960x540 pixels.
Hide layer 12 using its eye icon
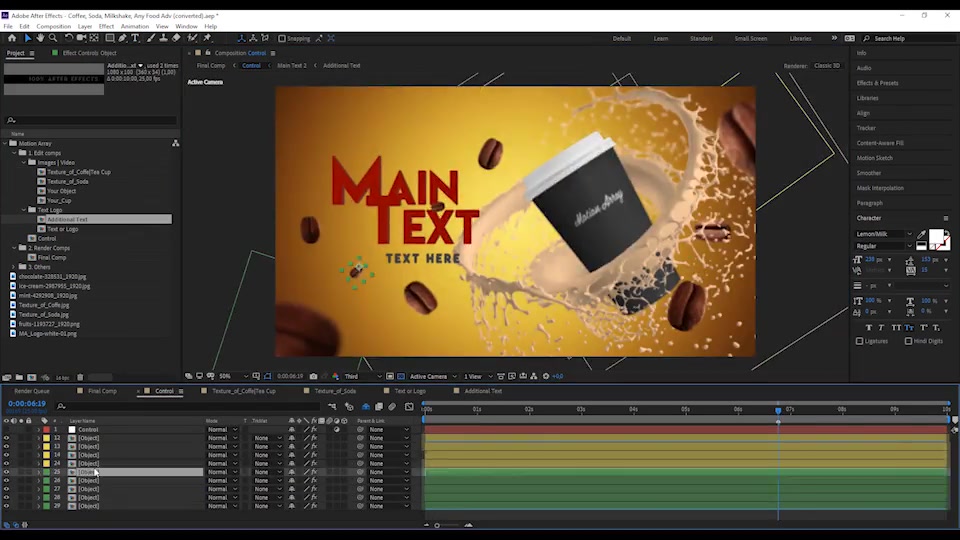click(6, 438)
